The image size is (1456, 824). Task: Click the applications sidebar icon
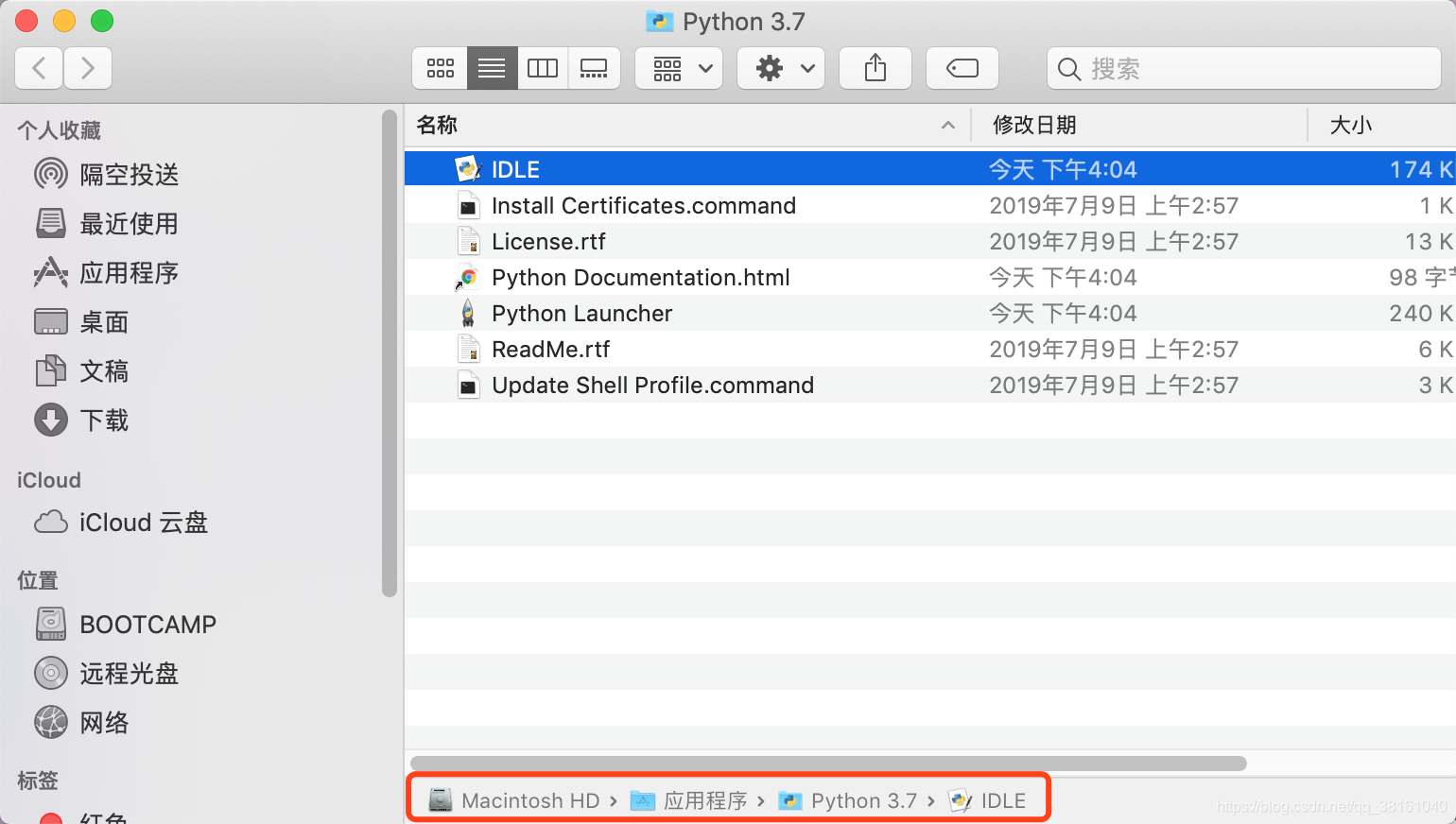coord(51,272)
